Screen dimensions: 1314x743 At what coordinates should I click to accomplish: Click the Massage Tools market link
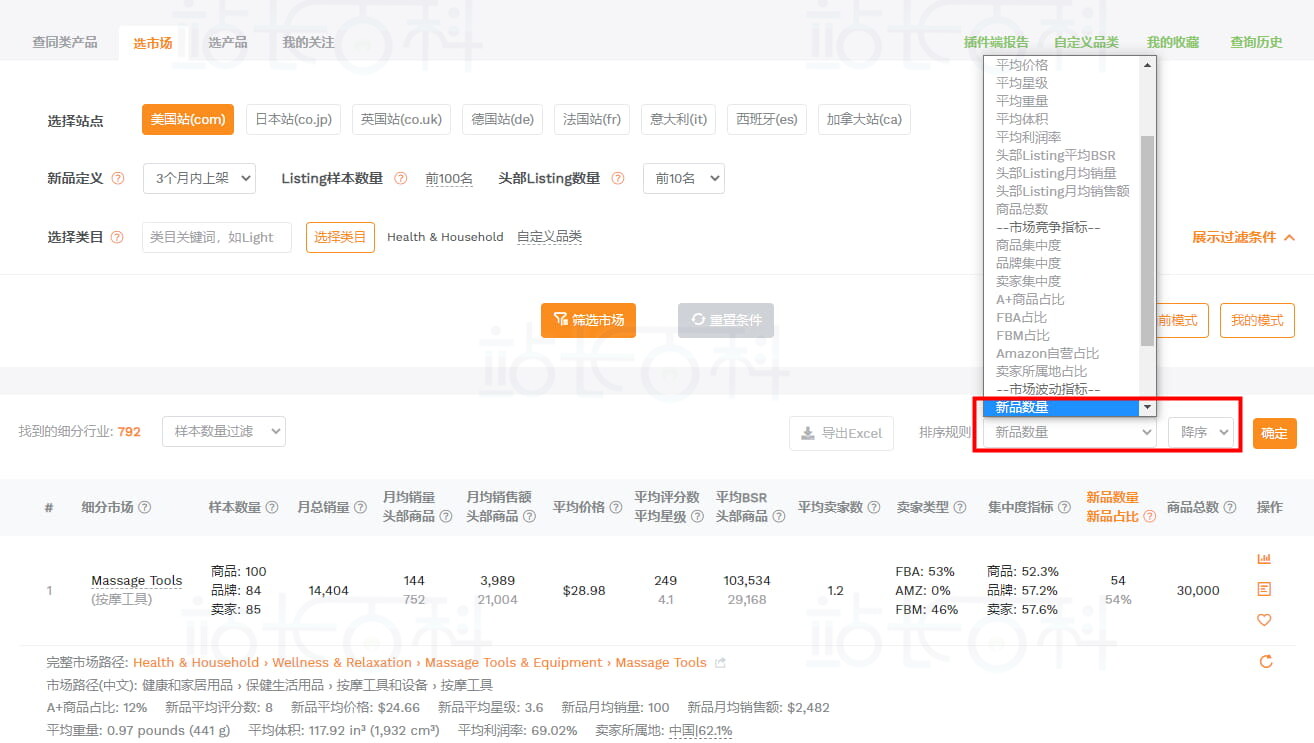click(x=137, y=581)
